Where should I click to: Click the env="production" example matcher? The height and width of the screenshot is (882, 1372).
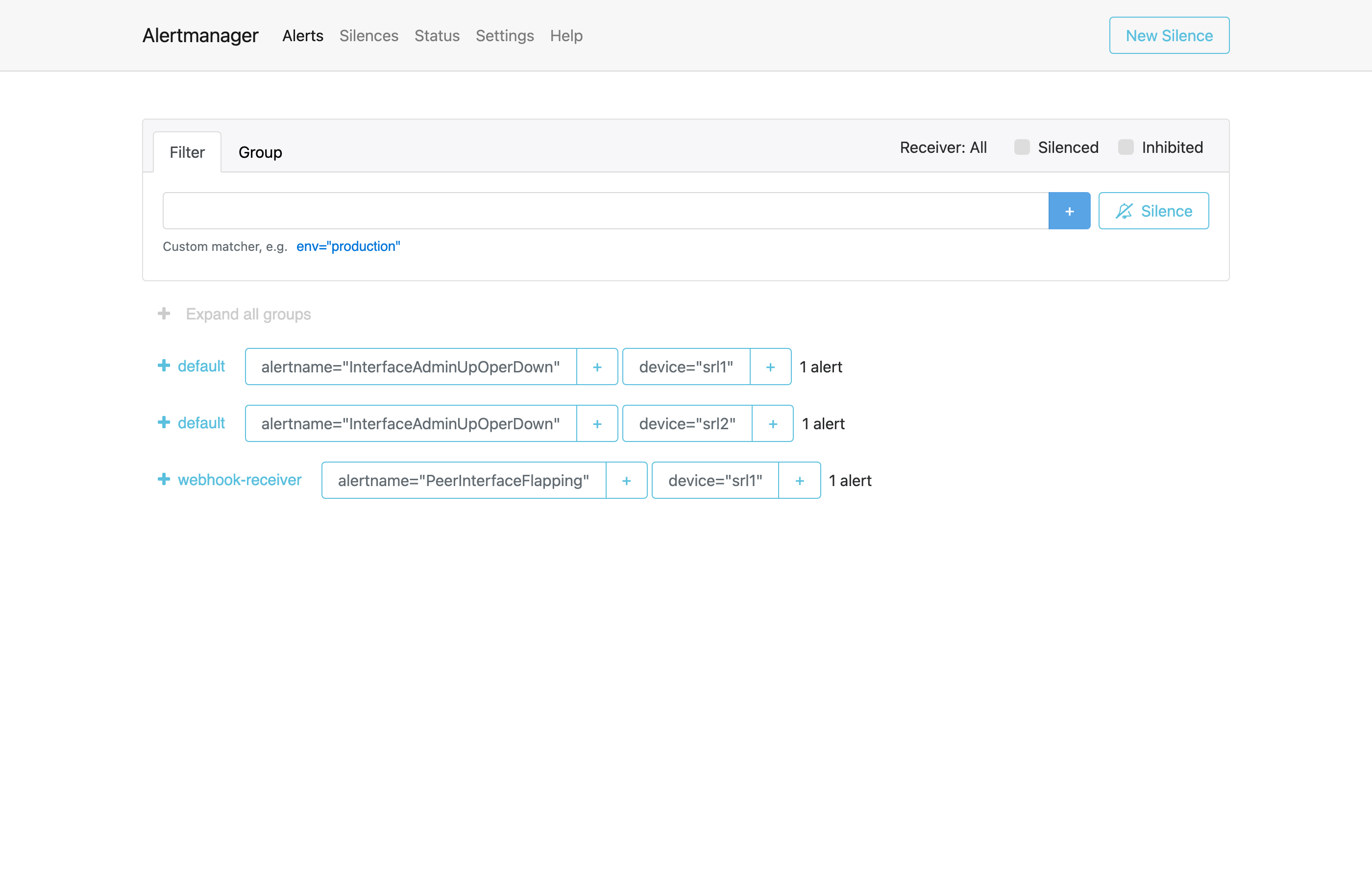click(x=348, y=246)
